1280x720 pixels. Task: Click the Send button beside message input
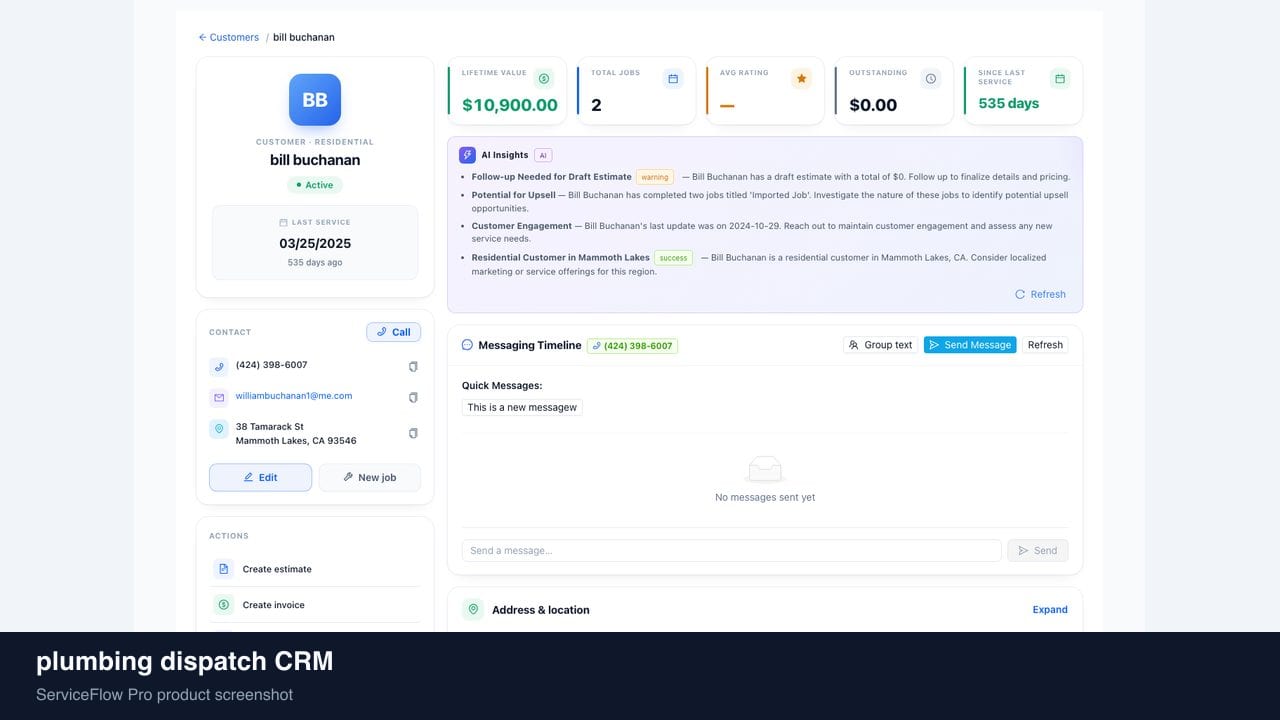[x=1038, y=551]
